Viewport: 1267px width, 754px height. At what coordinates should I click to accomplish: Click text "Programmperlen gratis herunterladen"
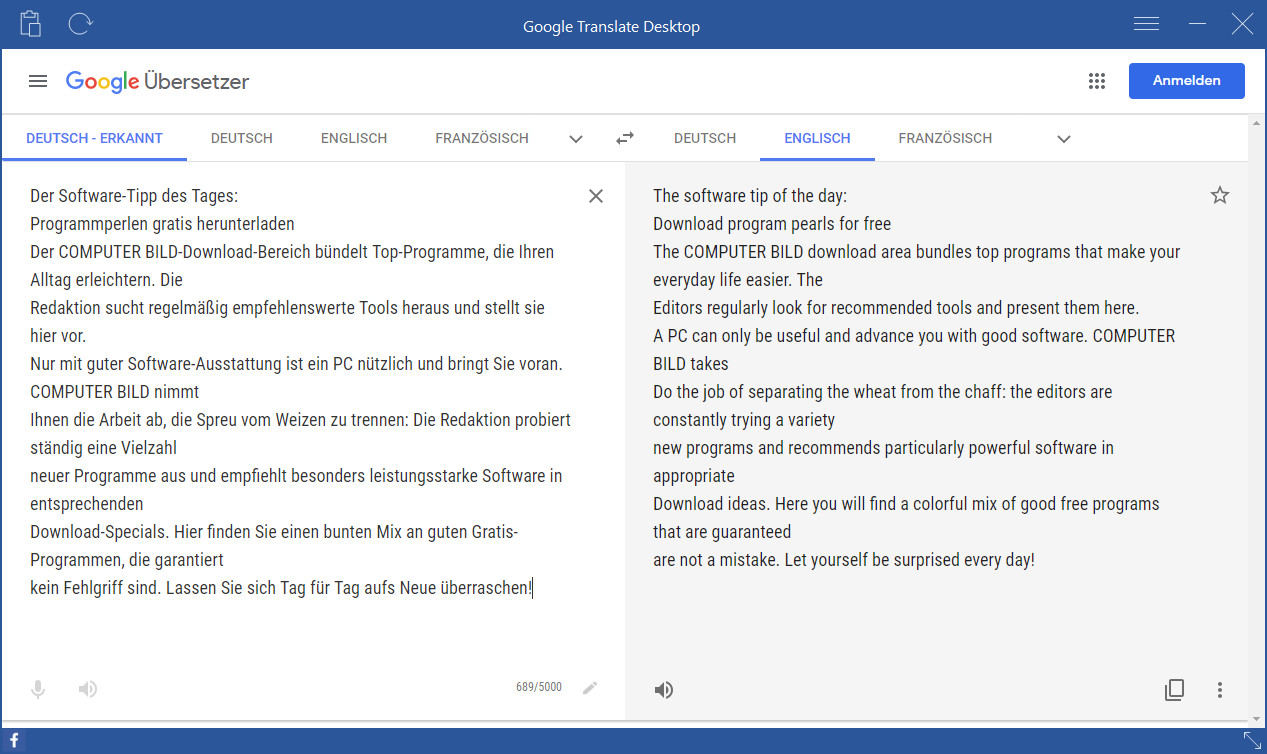coord(162,224)
